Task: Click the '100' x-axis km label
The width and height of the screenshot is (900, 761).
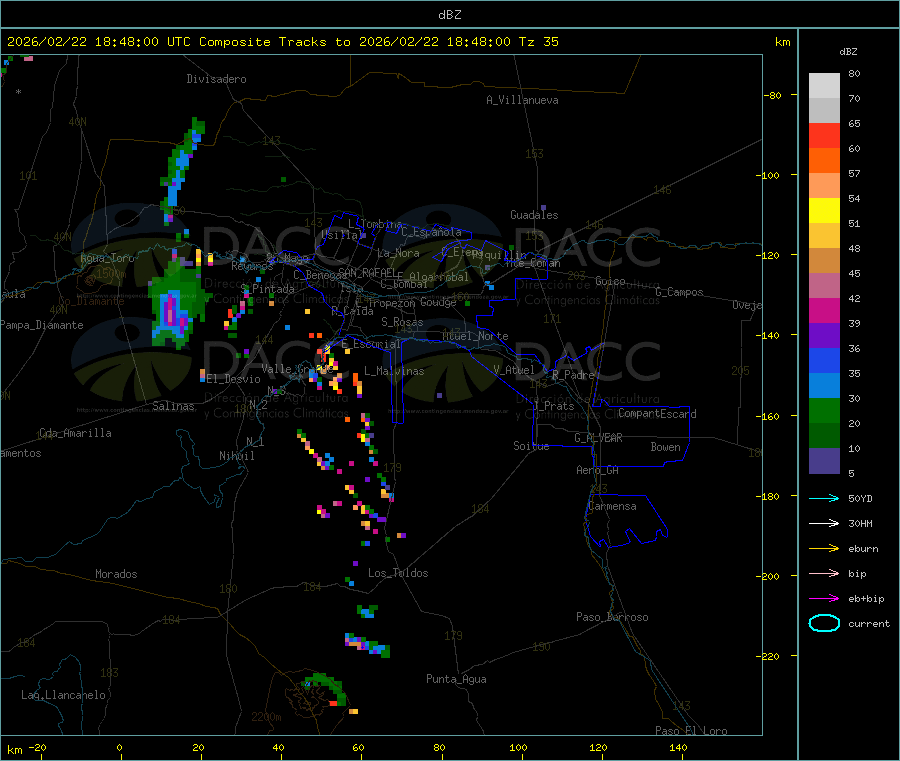Action: (518, 747)
